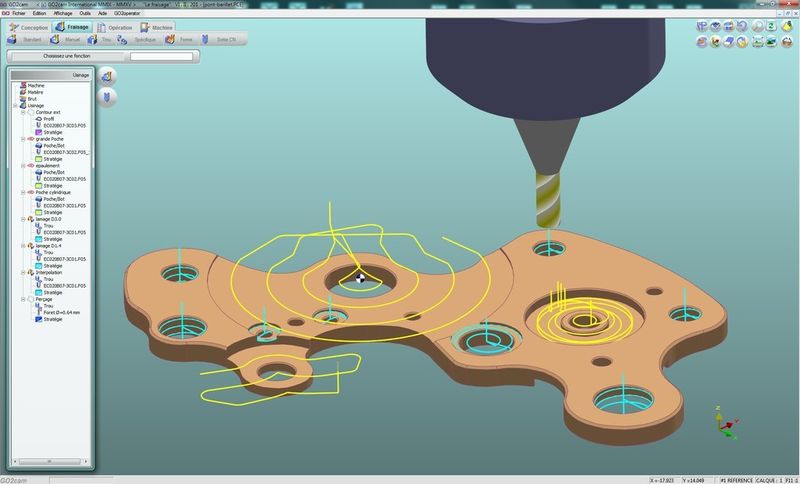Open the Affichage menu
This screenshot has height=484, width=800.
point(63,13)
